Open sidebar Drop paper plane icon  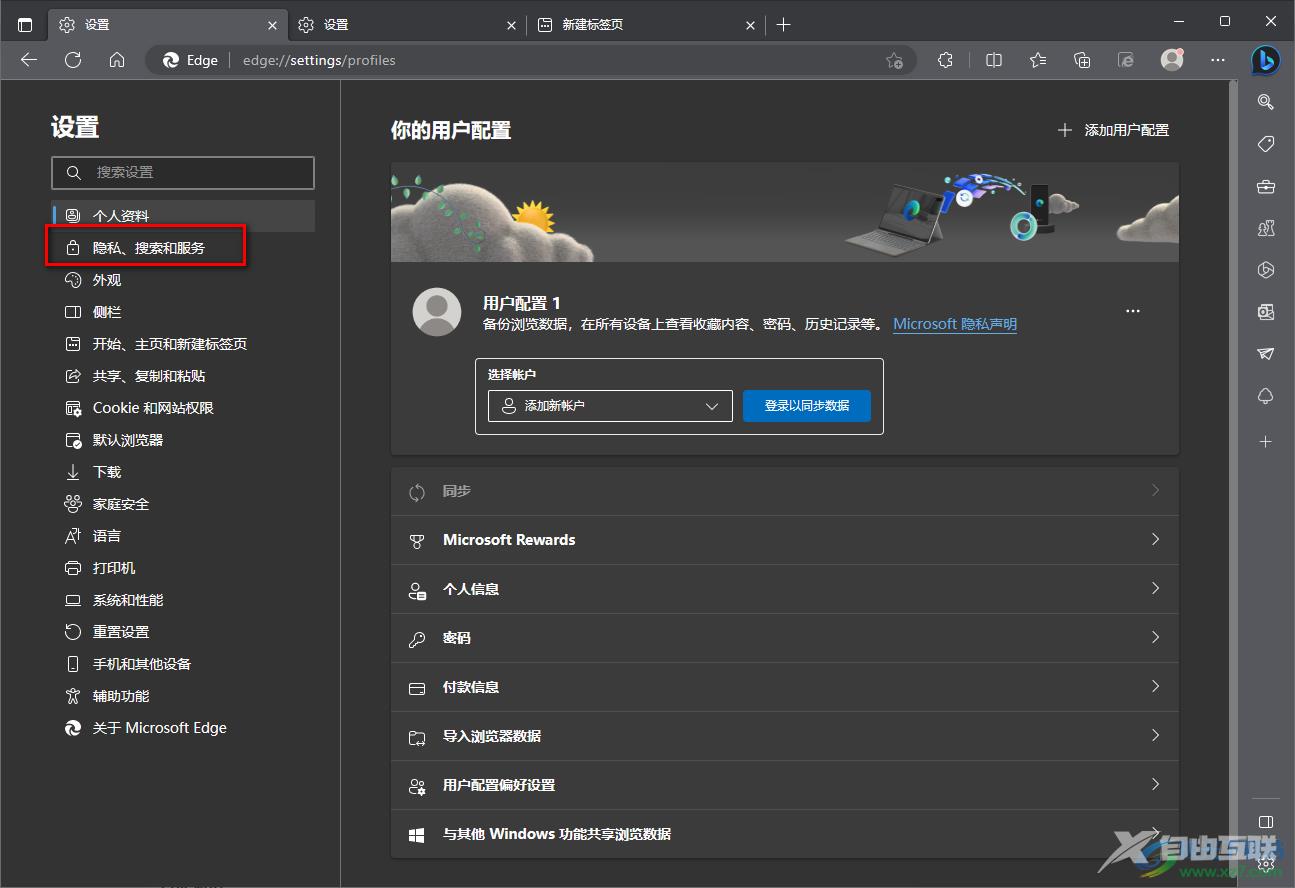pos(1265,354)
